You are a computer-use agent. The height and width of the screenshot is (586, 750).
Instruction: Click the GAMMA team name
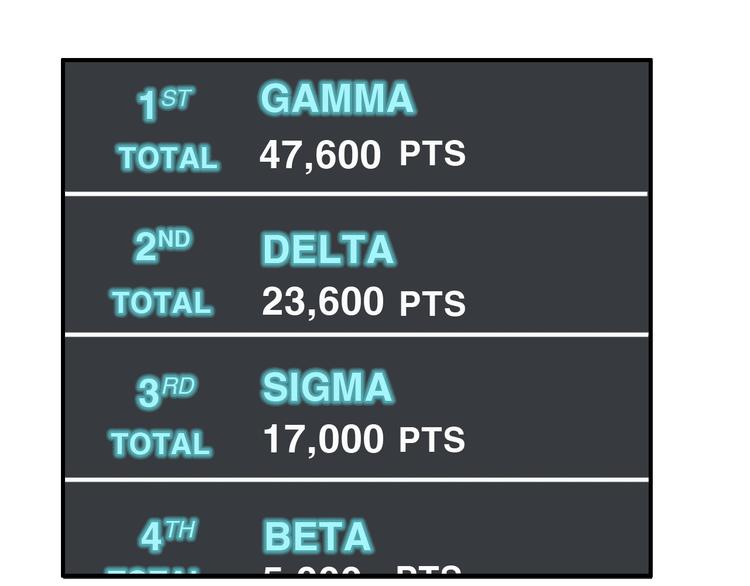pos(336,99)
